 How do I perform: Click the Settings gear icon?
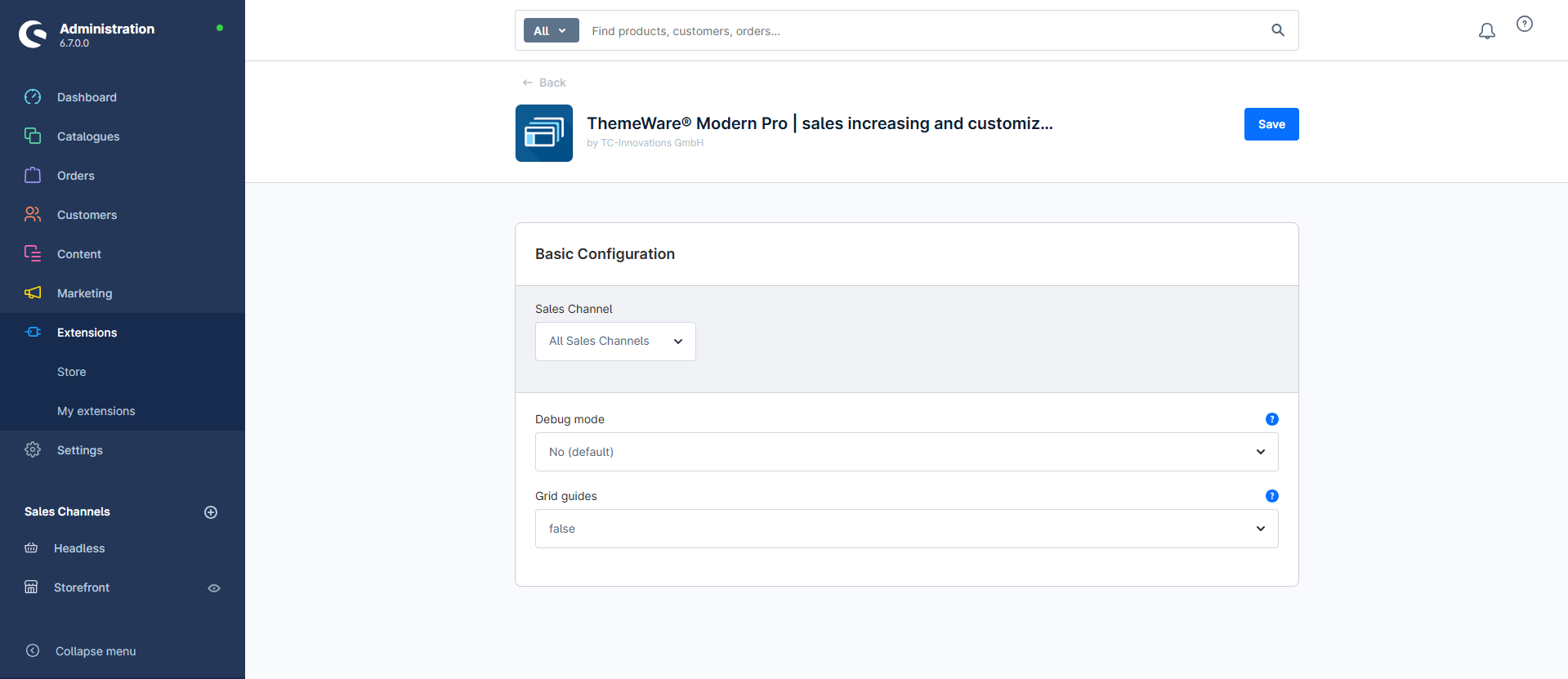tap(33, 450)
